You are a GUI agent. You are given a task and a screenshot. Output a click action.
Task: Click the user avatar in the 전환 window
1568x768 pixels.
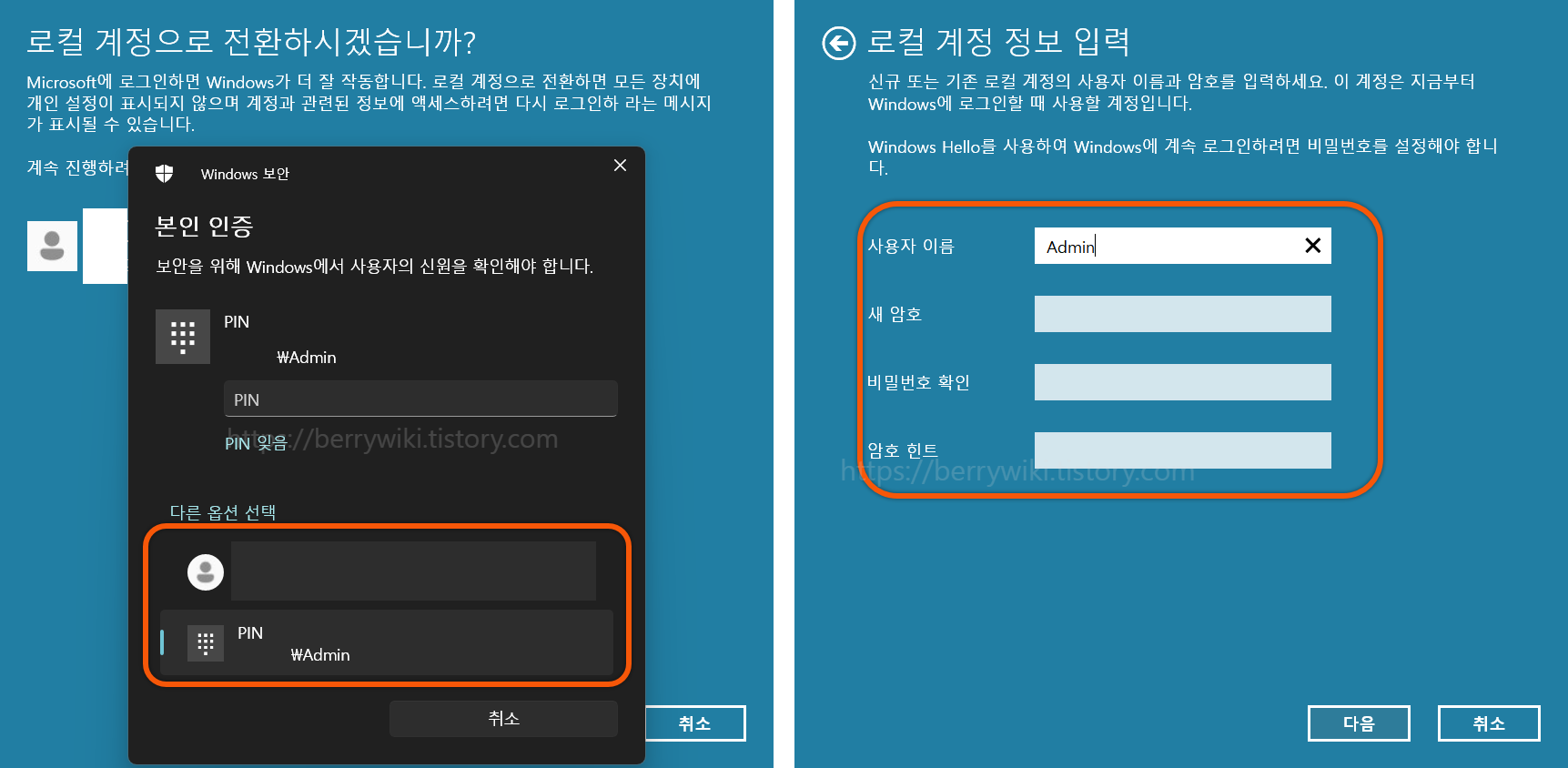pos(53,246)
